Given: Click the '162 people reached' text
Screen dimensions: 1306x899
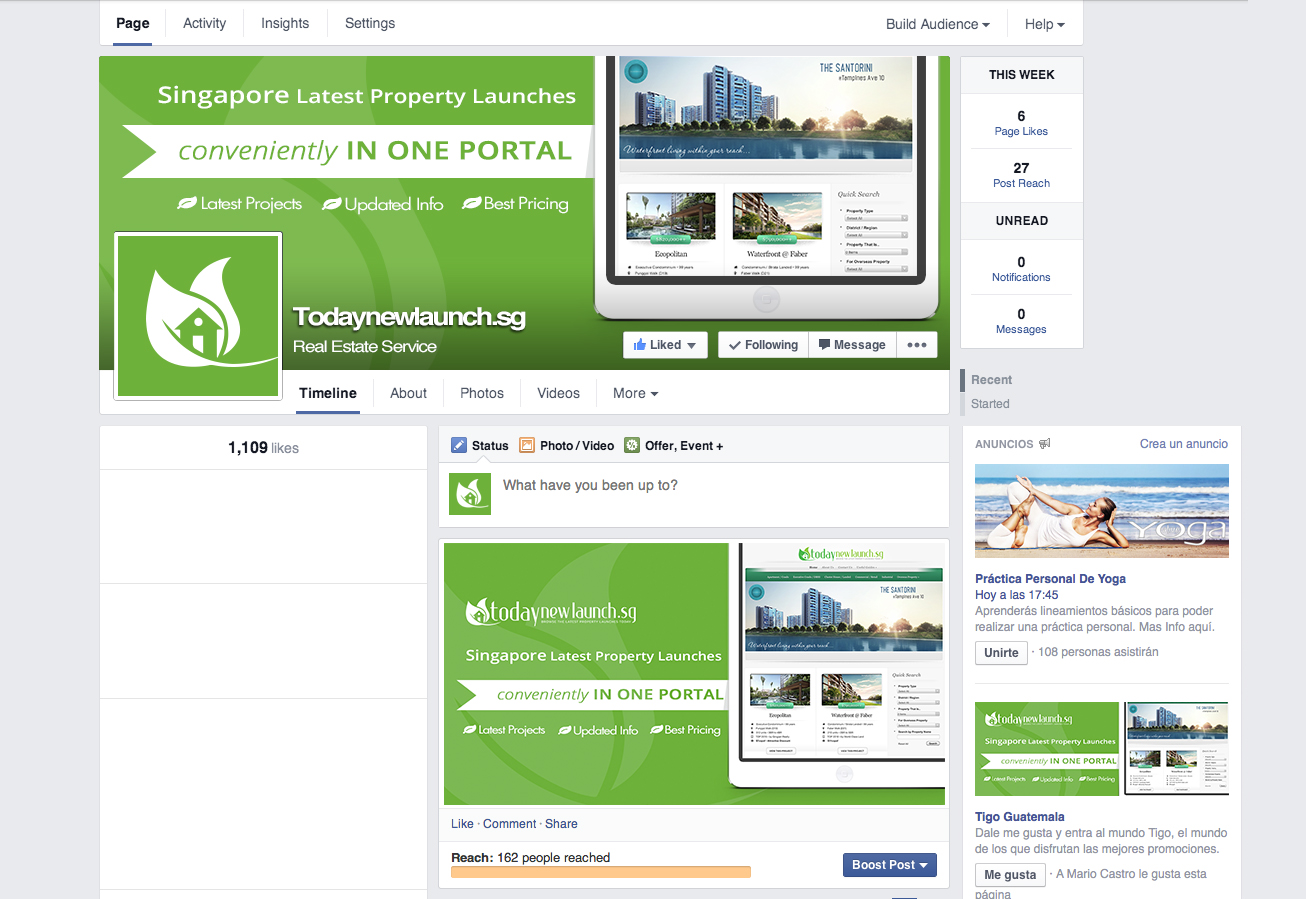Looking at the screenshot, I should [x=553, y=858].
